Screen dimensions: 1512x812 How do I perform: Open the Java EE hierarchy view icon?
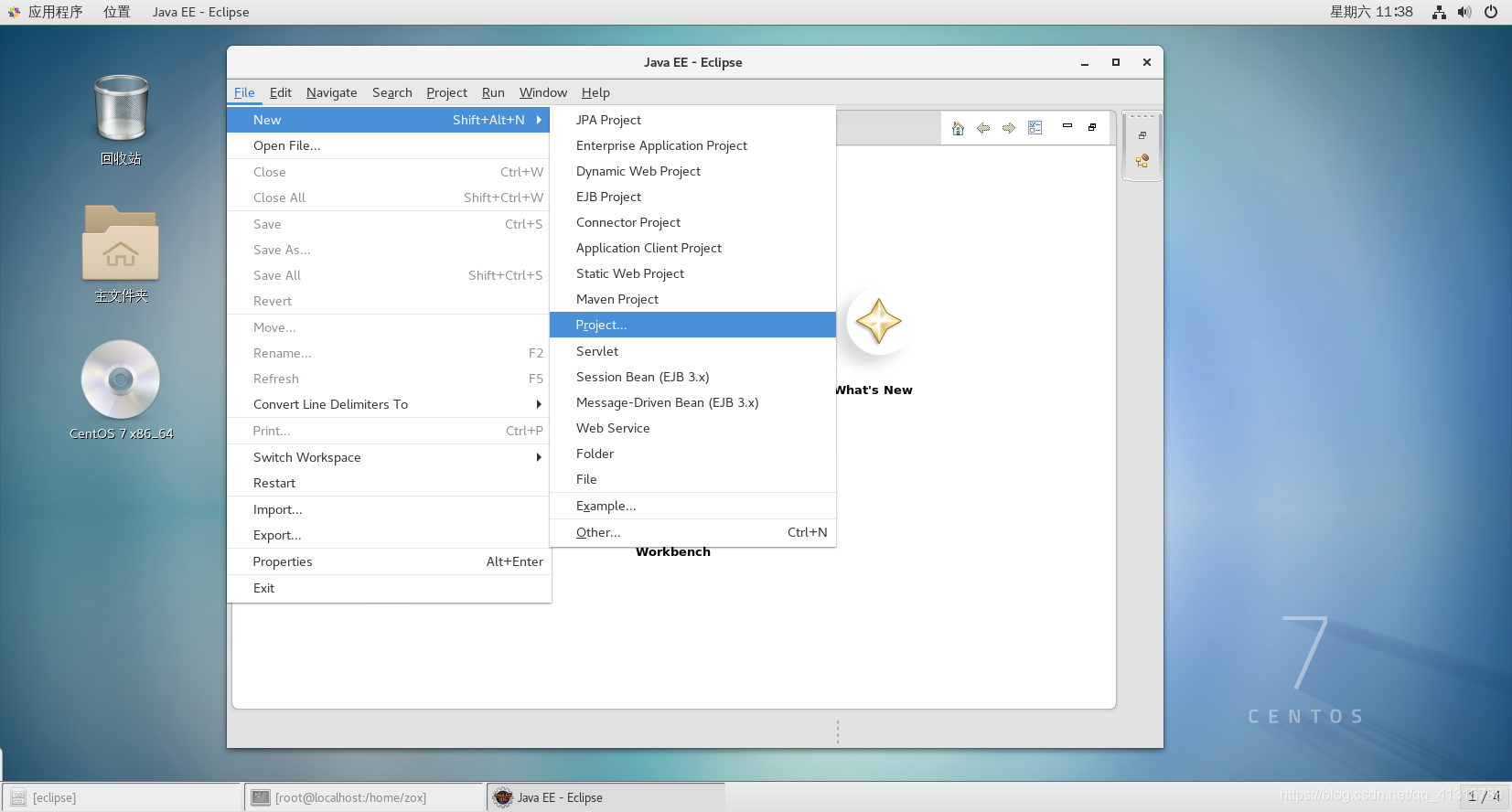click(x=1142, y=161)
